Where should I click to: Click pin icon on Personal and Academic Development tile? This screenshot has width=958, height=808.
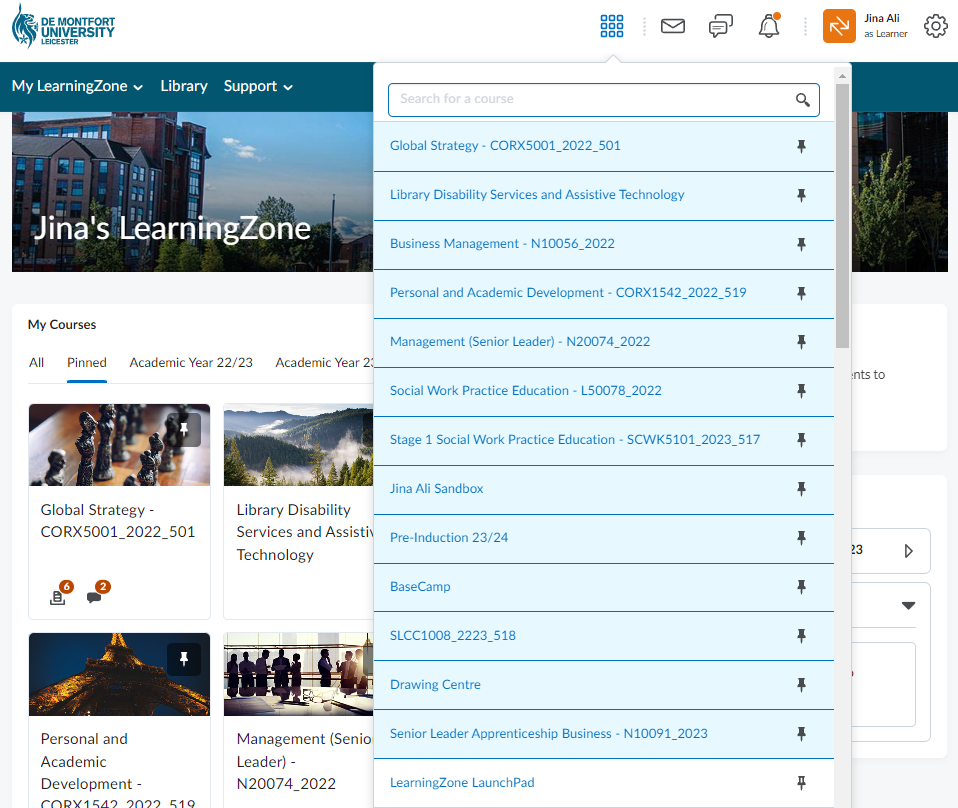coord(184,659)
